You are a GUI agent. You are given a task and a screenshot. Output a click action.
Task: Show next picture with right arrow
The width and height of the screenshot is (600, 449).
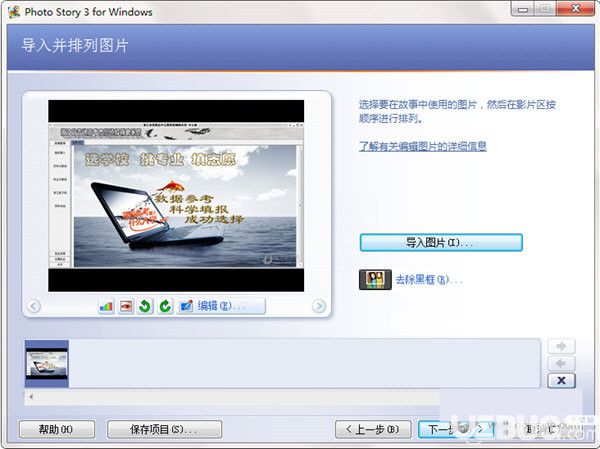319,306
